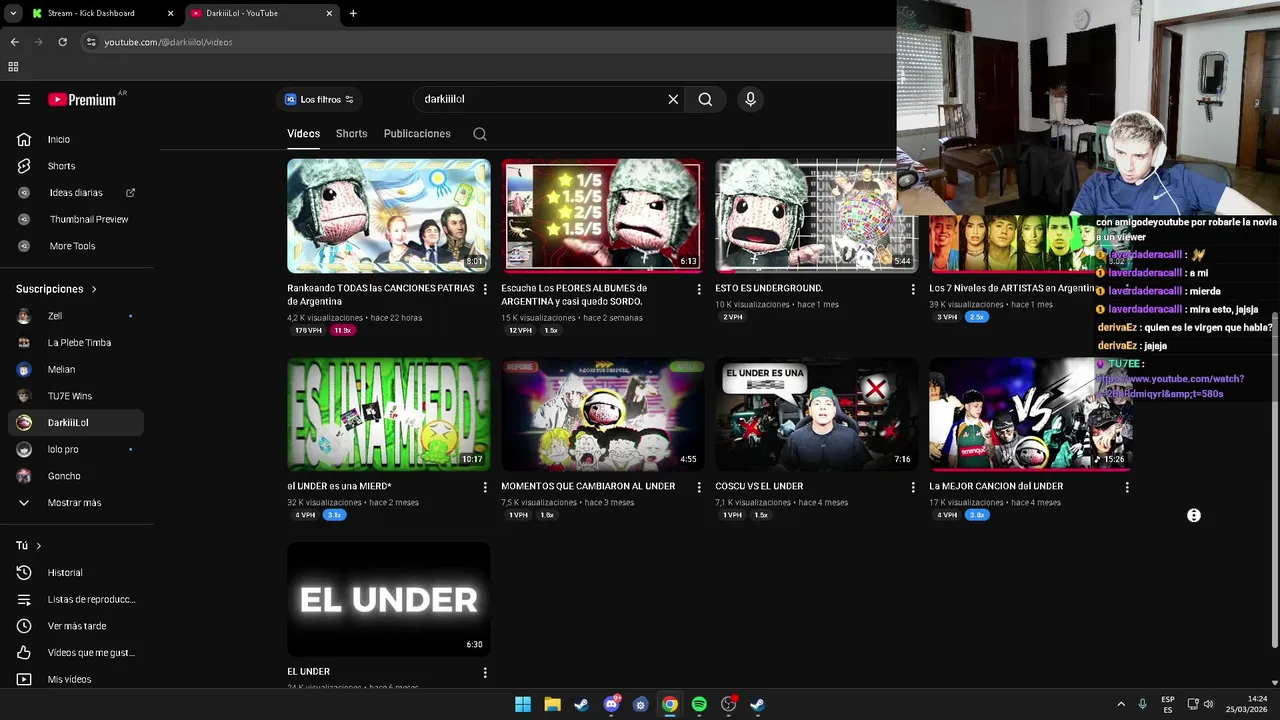Click the YouTube Premium logo

pos(82,99)
